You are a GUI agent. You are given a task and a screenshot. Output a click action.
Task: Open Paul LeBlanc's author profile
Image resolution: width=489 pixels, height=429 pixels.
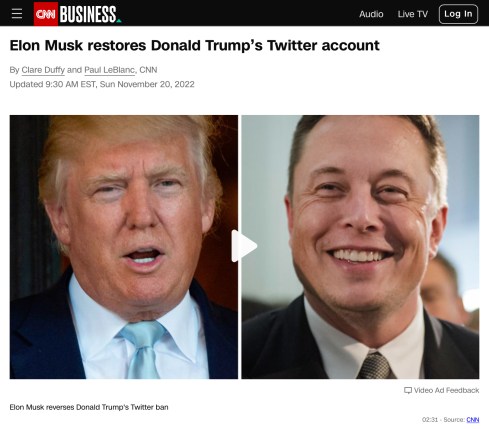pyautogui.click(x=109, y=70)
